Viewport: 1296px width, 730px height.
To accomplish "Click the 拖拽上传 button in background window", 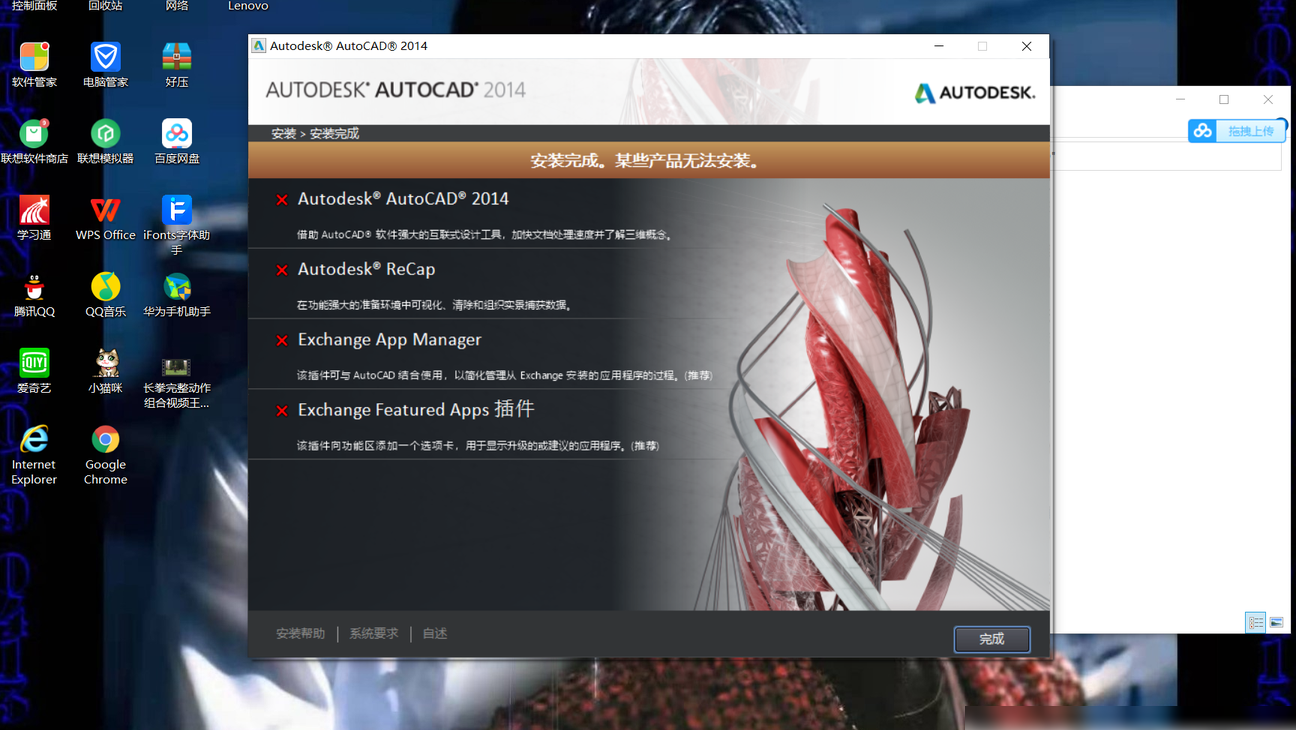I will (x=1237, y=131).
